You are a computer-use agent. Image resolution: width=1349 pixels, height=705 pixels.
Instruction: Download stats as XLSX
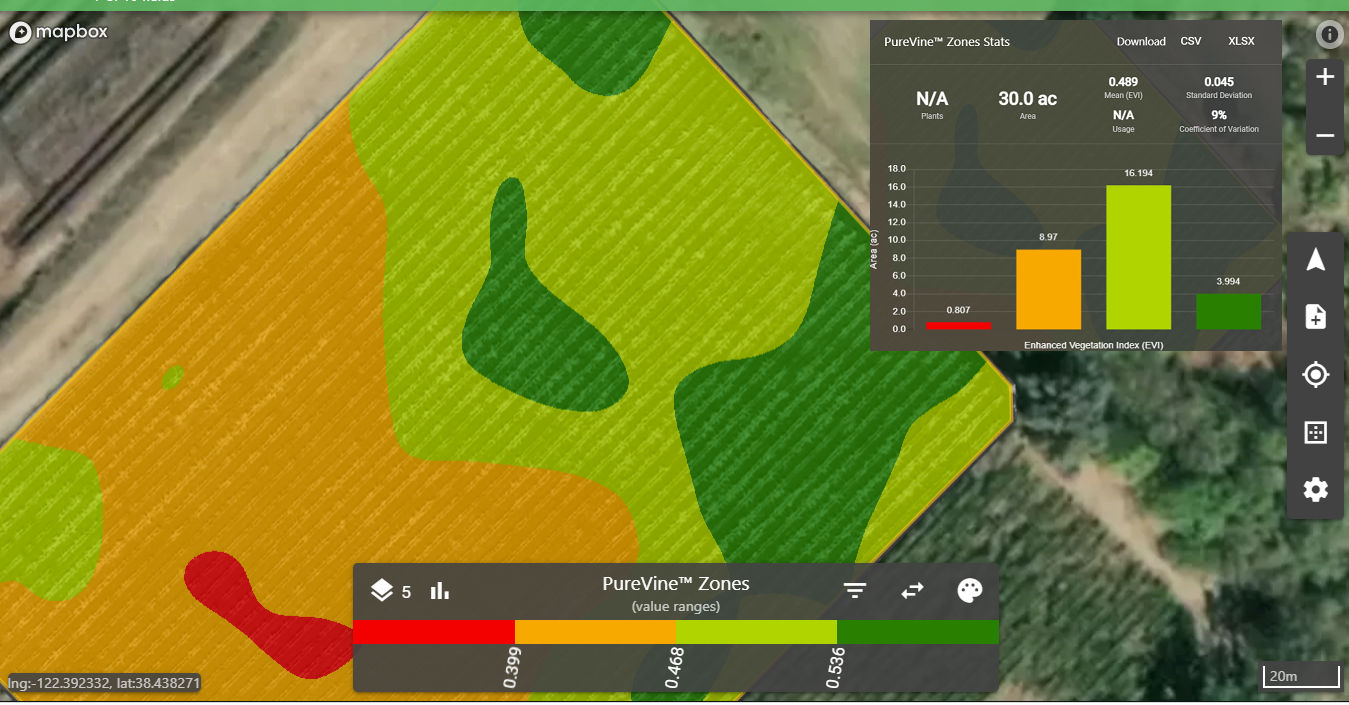[x=1241, y=42]
